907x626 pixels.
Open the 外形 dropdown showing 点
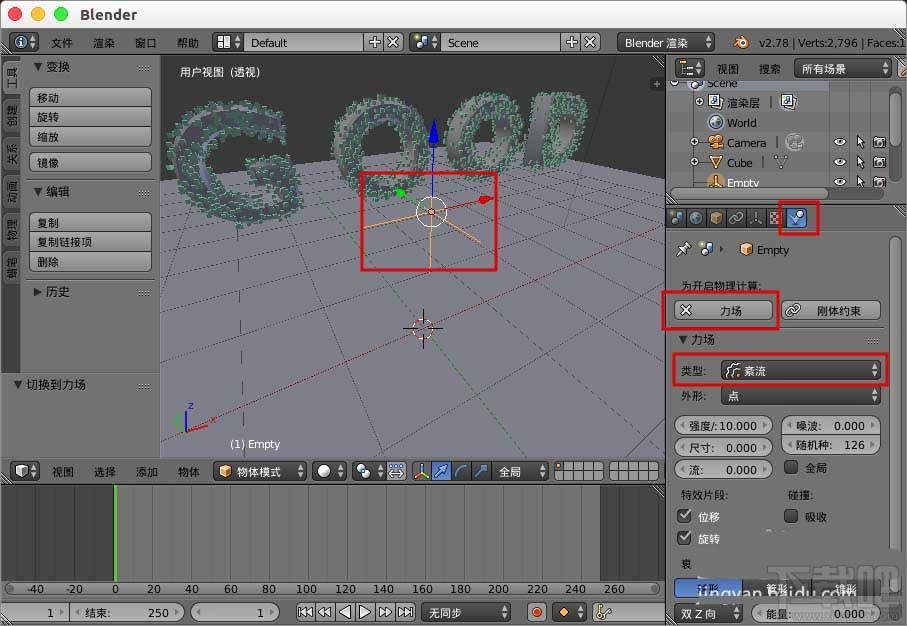click(x=801, y=395)
